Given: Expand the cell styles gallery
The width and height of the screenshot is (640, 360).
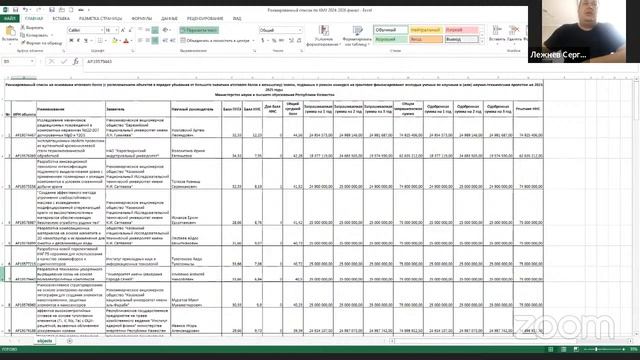Looking at the screenshot, I should [482, 41].
